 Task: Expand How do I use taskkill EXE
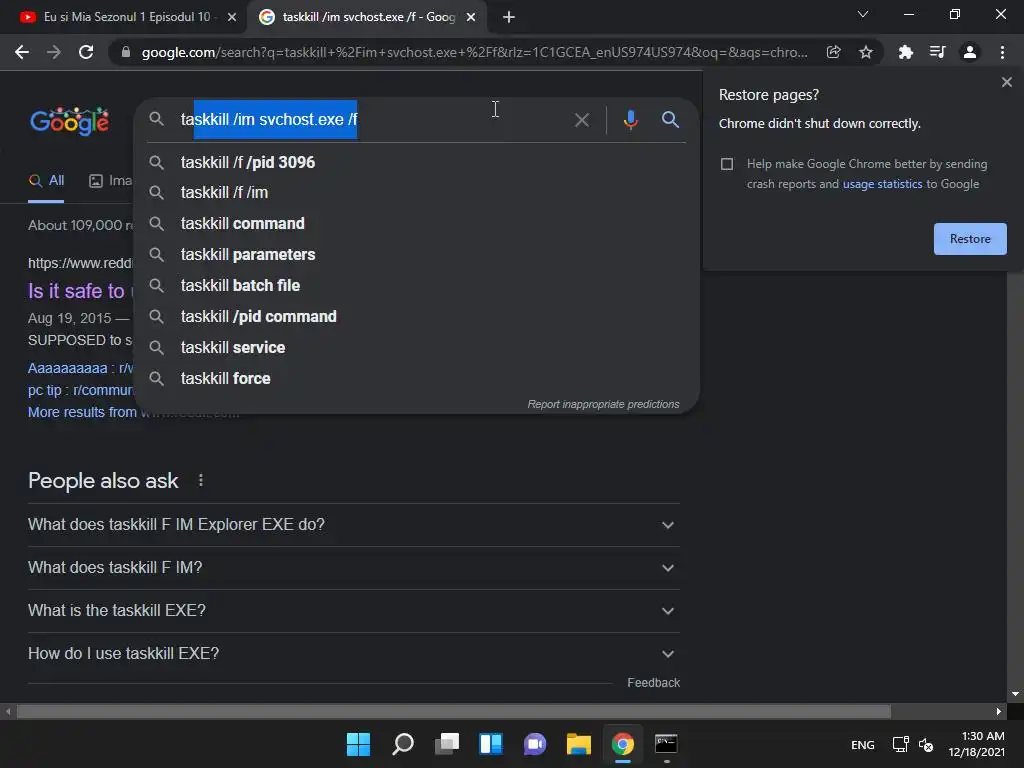[353, 654]
